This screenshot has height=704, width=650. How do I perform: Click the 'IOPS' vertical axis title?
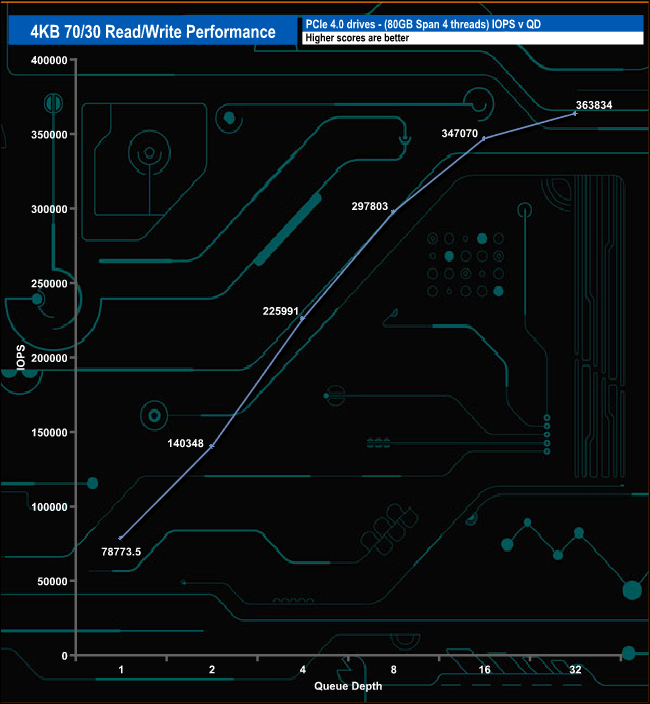[x=21, y=358]
